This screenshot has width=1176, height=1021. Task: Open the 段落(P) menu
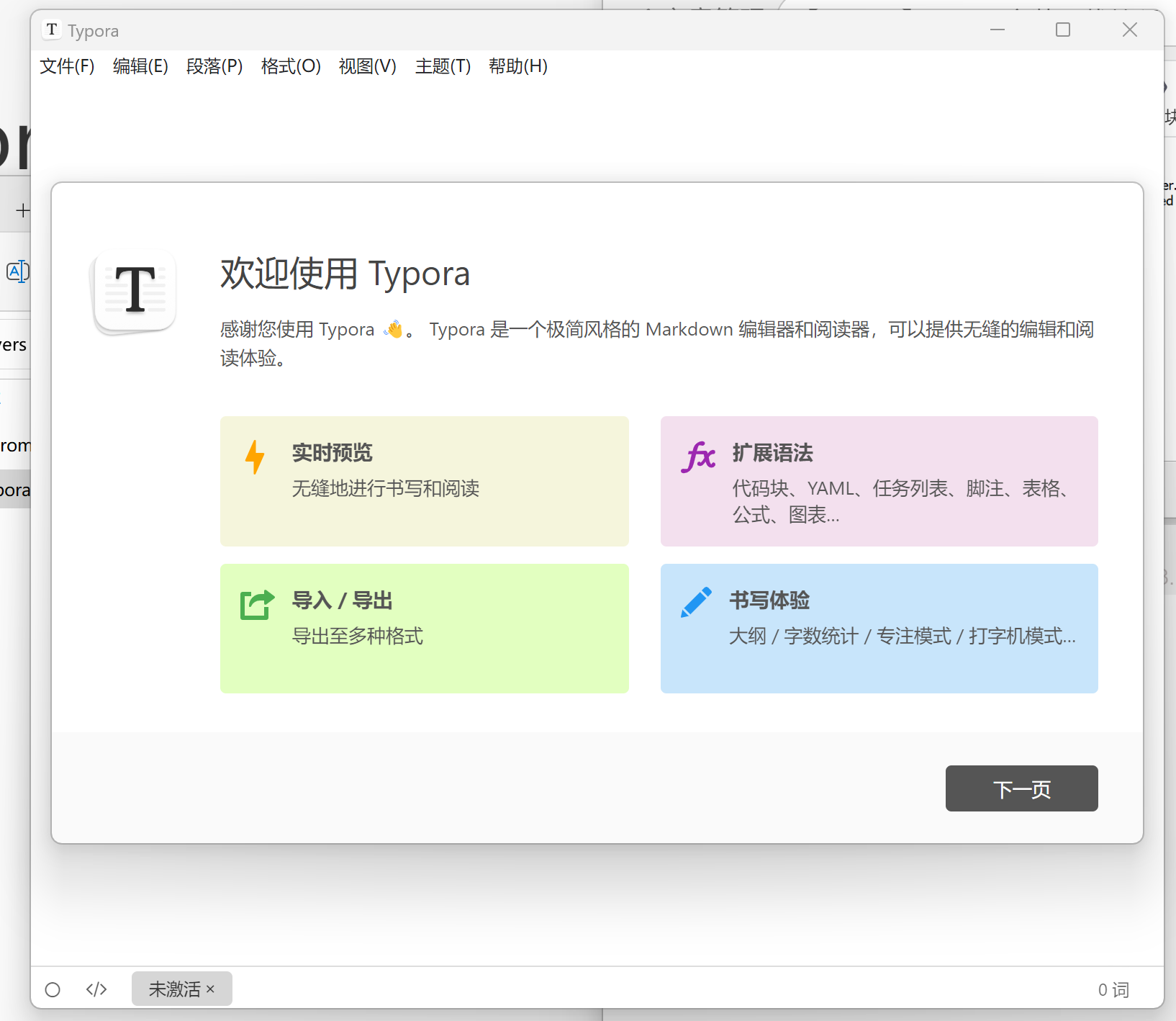point(214,66)
